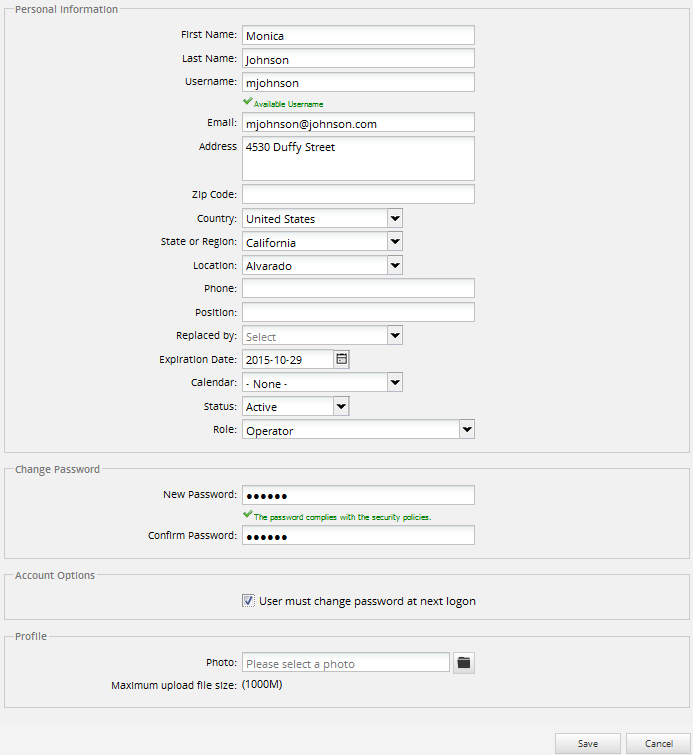The height and width of the screenshot is (755, 693).
Task: Click the empty Phone field
Action: 358,289
